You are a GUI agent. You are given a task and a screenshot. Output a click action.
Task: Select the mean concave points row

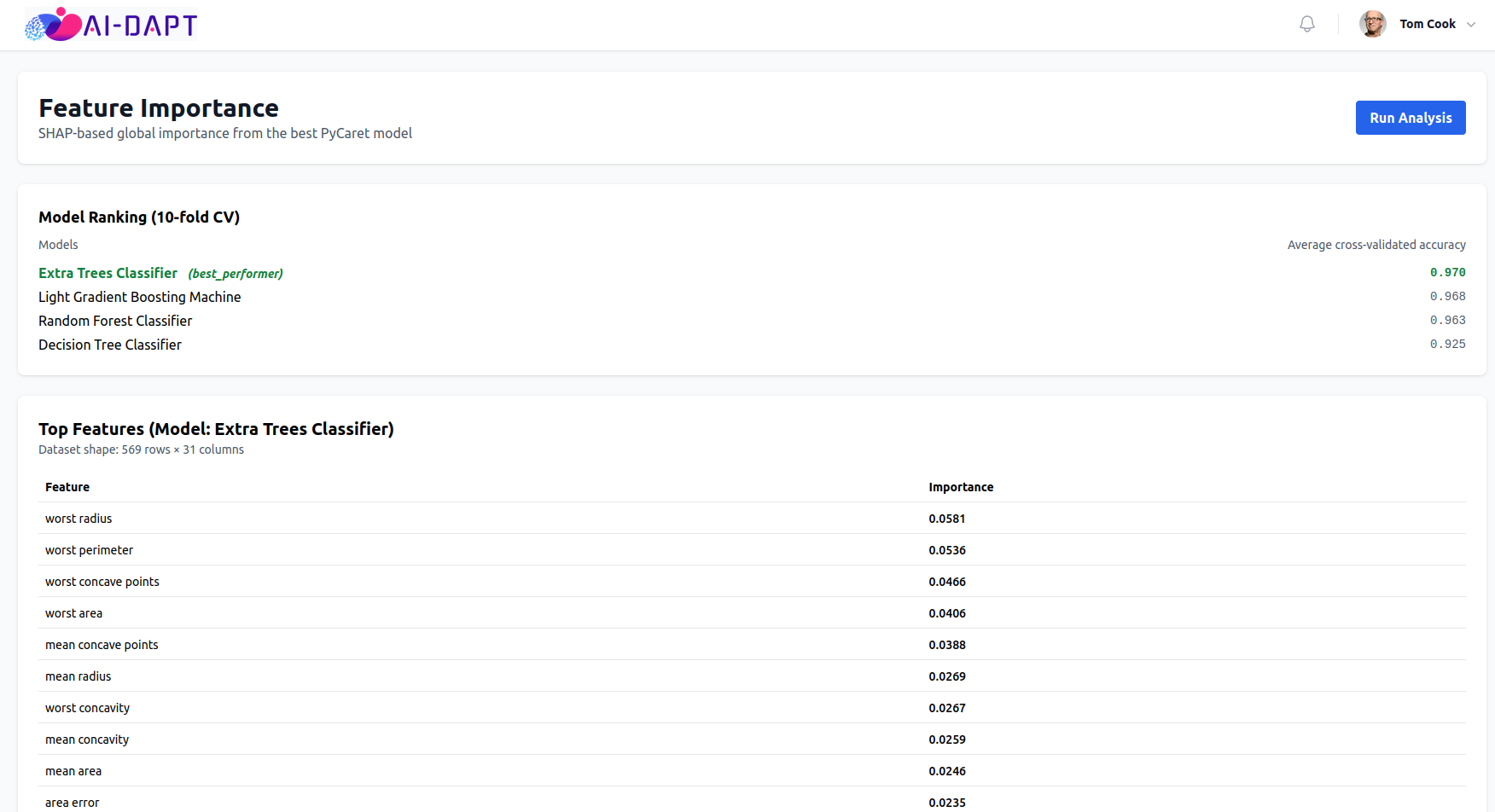point(752,645)
